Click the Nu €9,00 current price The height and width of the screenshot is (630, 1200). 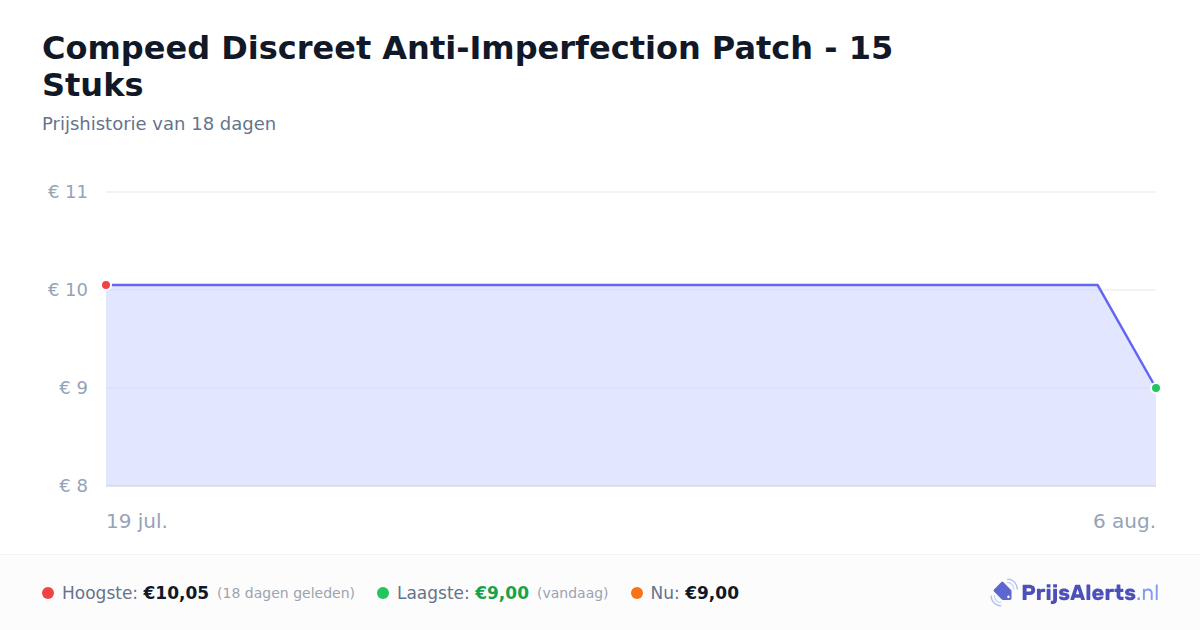712,593
